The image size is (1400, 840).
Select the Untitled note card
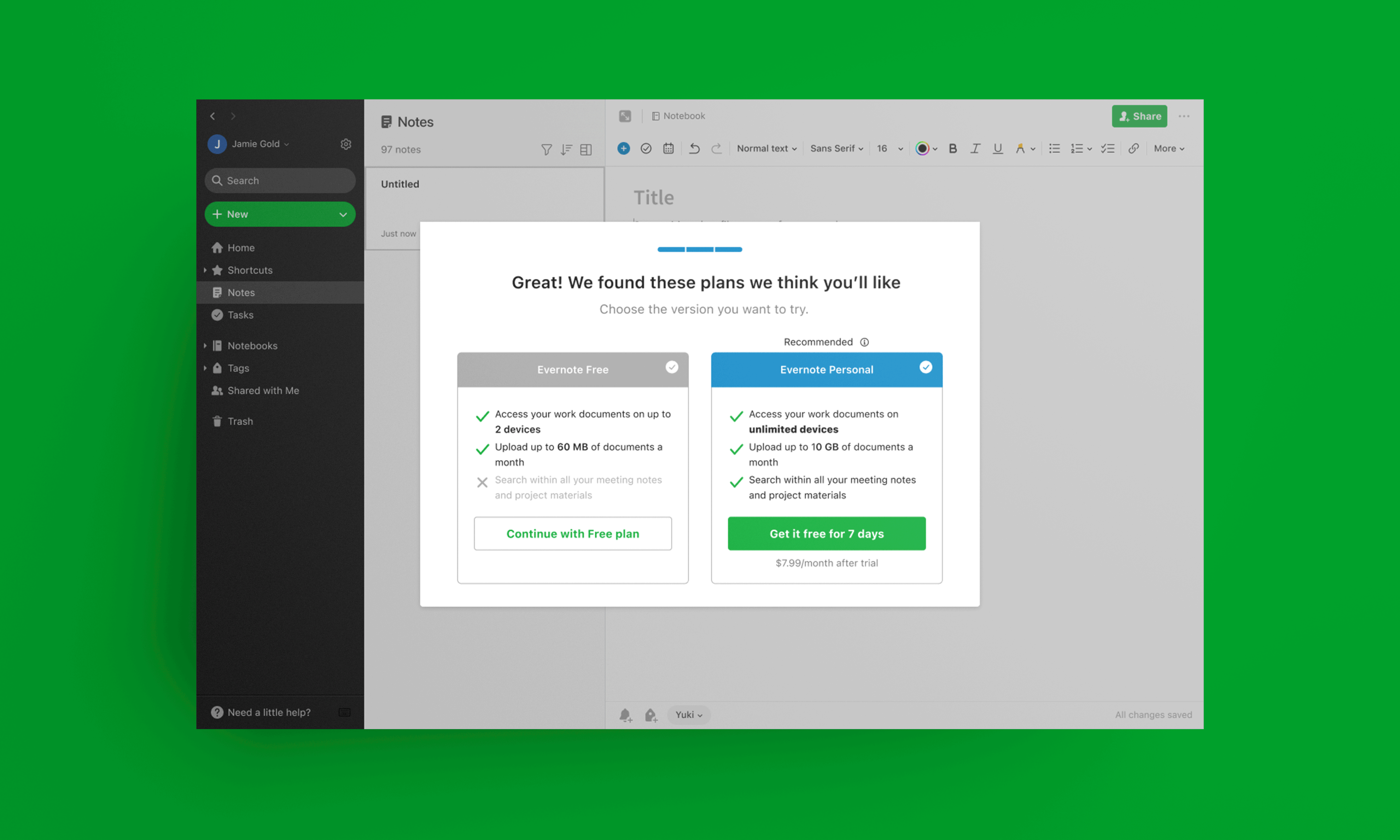click(x=485, y=208)
